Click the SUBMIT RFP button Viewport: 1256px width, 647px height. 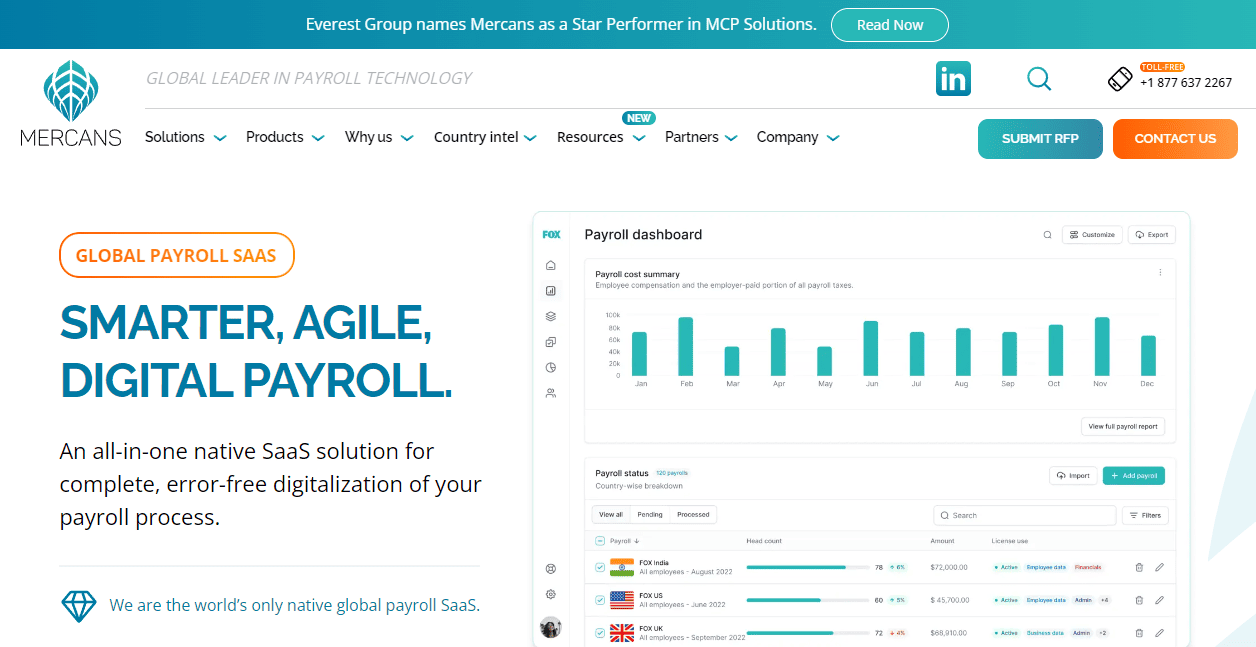tap(1040, 139)
